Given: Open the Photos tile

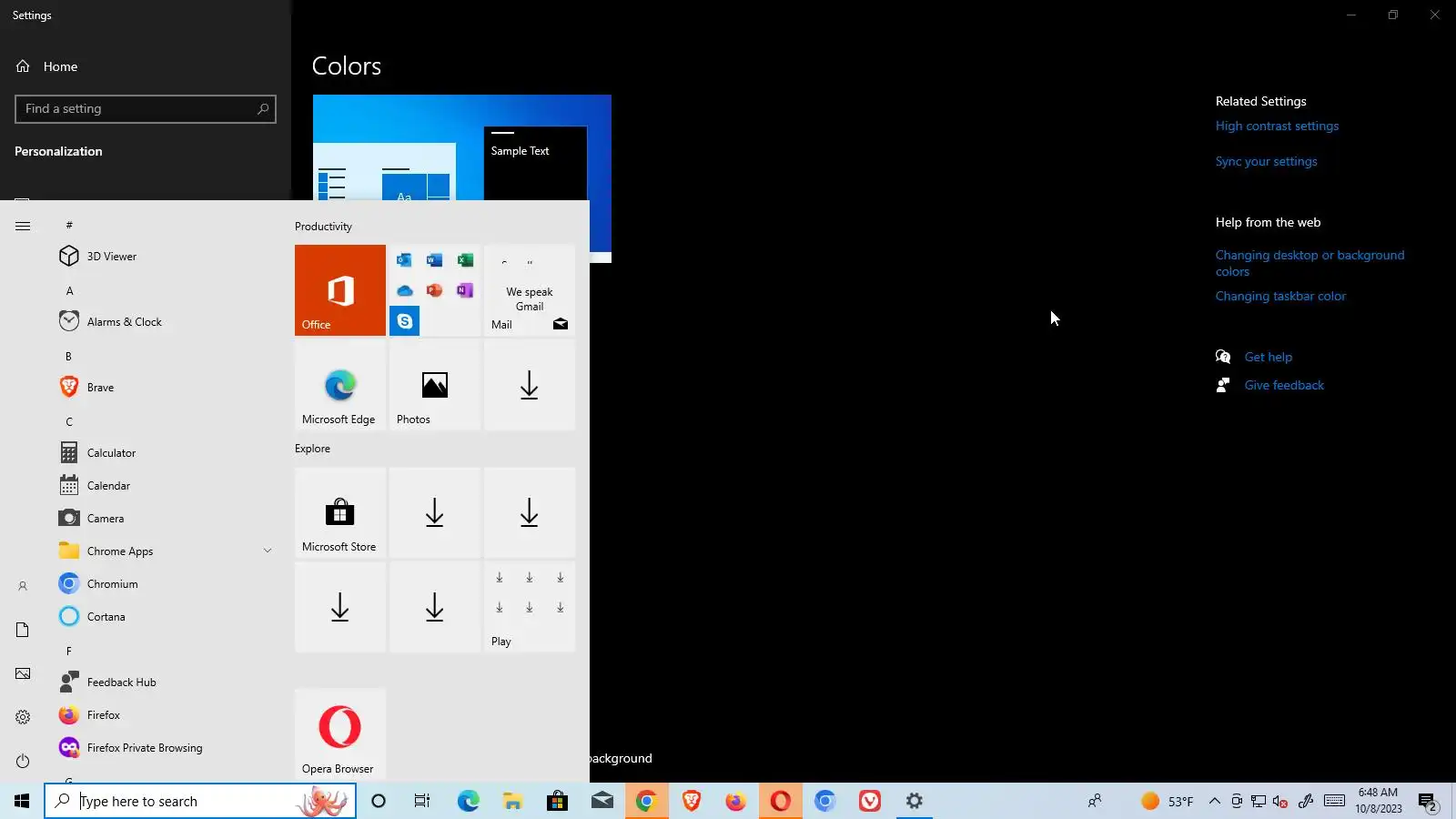Looking at the screenshot, I should coord(435,385).
